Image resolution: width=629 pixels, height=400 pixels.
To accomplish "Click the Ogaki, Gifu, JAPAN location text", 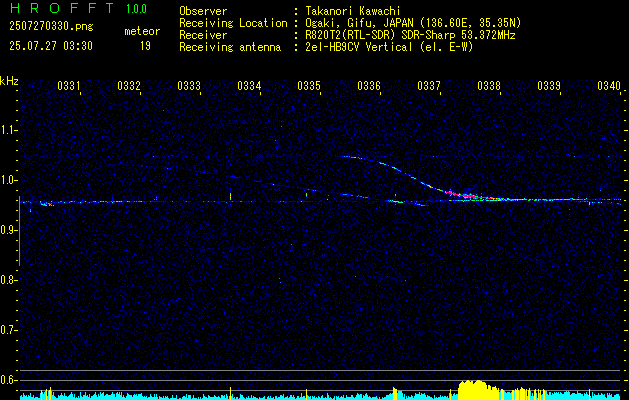I will pyautogui.click(x=413, y=23).
